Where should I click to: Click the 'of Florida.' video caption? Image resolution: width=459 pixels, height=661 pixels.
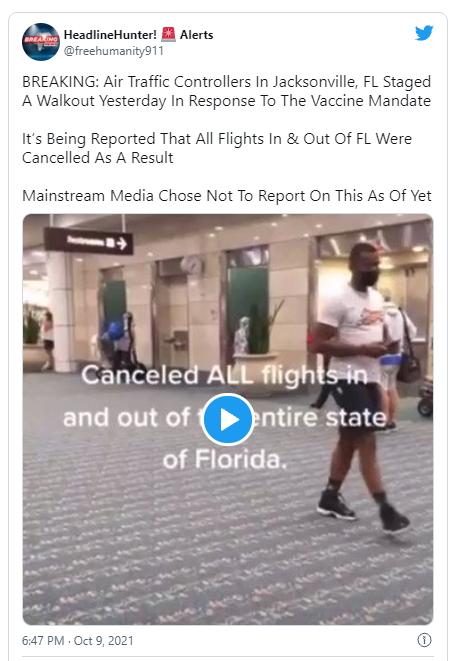[x=225, y=459]
